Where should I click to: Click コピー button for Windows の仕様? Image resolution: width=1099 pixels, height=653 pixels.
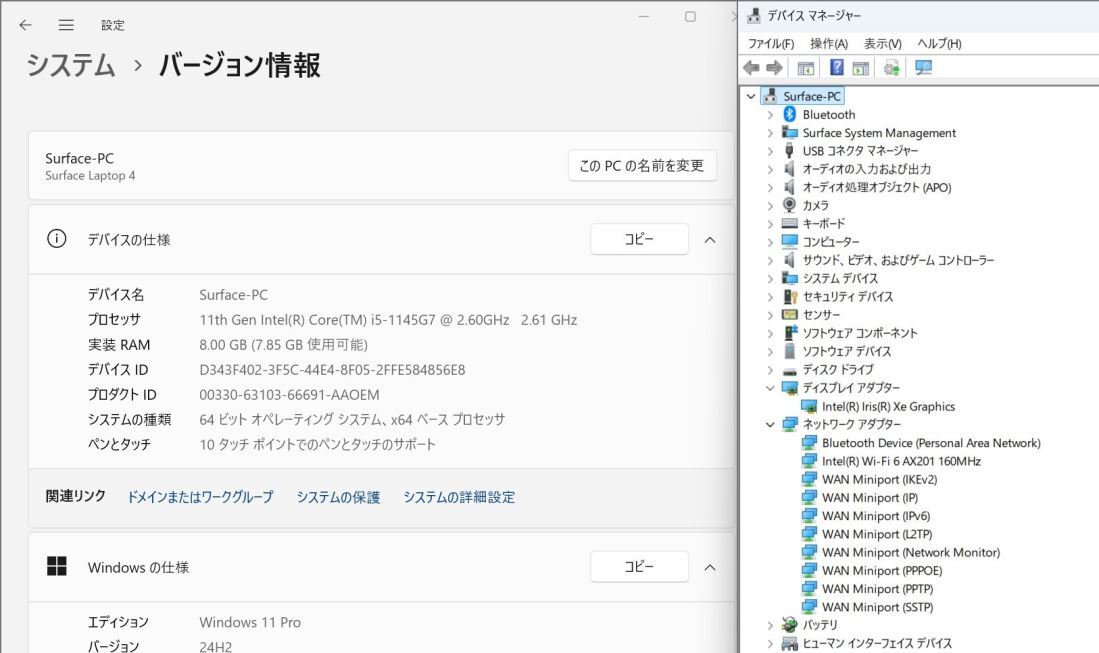coord(639,566)
